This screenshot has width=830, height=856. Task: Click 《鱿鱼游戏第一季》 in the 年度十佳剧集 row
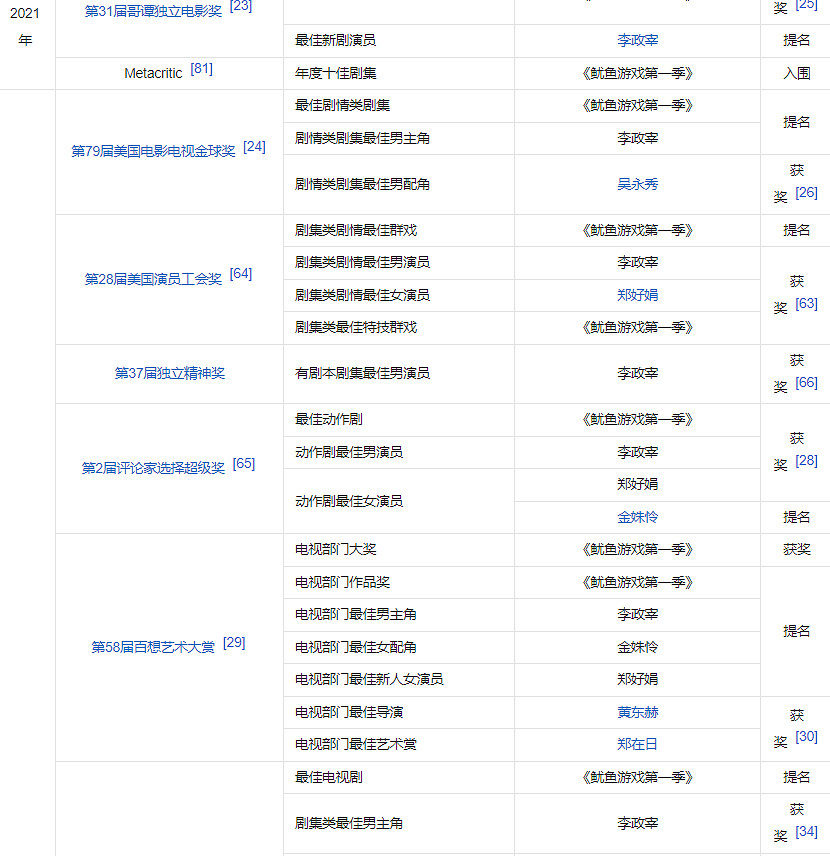coord(637,72)
